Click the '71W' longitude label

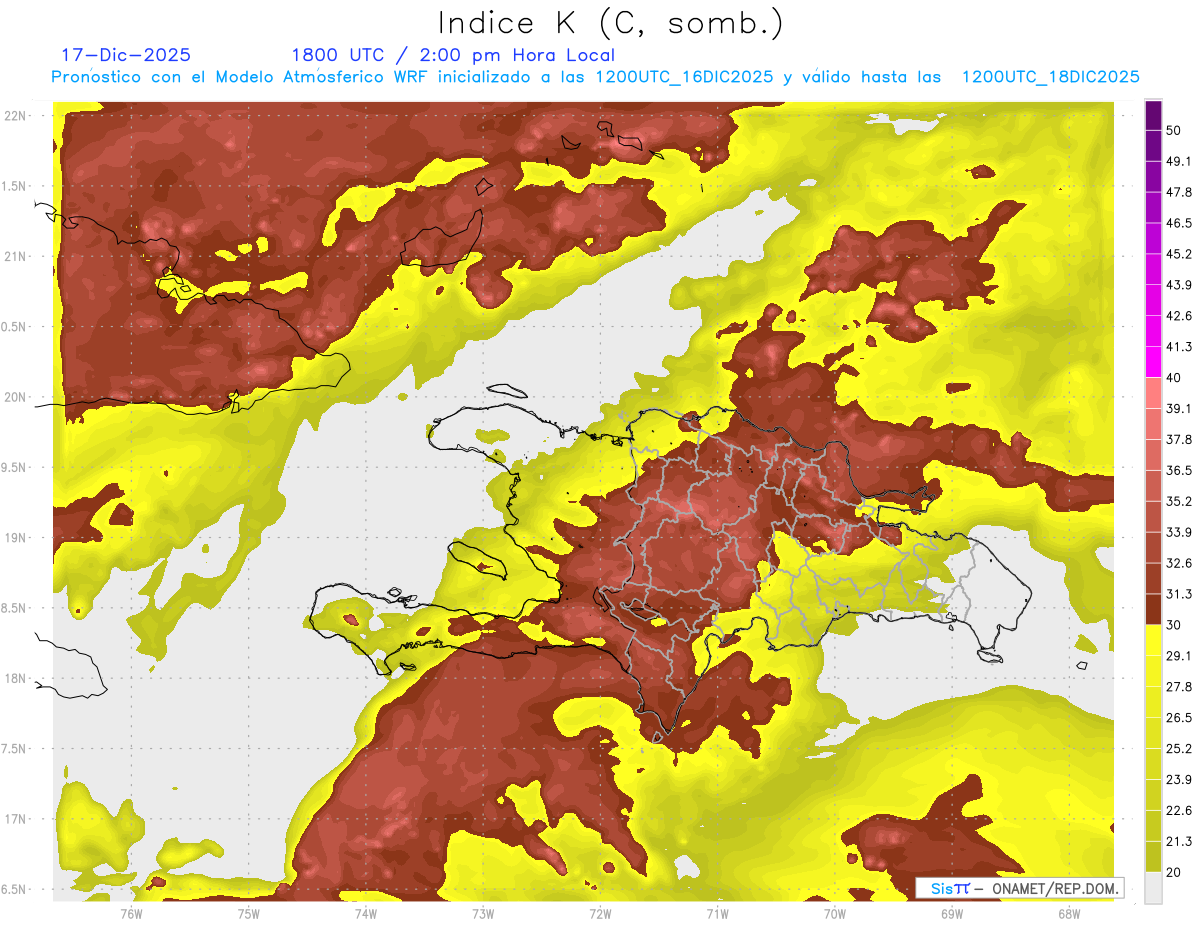(717, 913)
